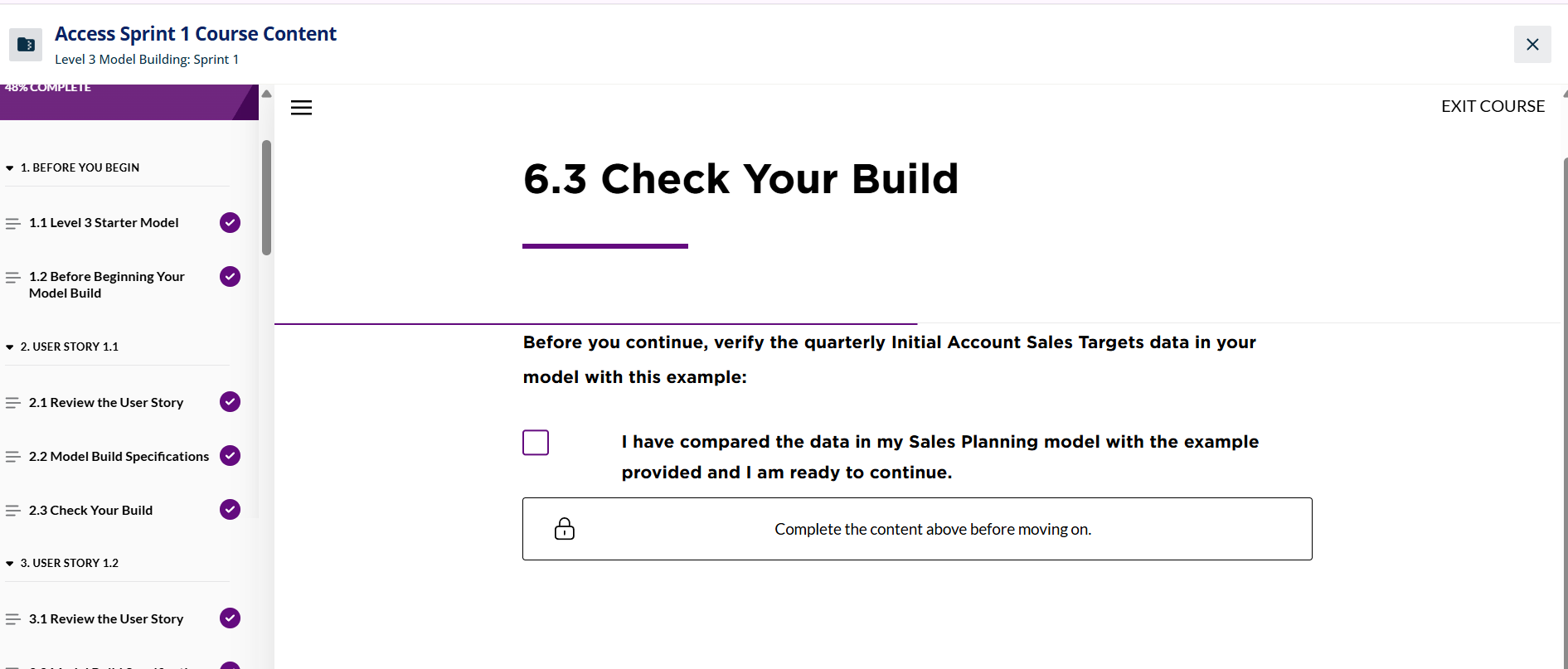Open lesson 3.1 Review the User Story
This screenshot has width=1568, height=669.
coord(106,619)
